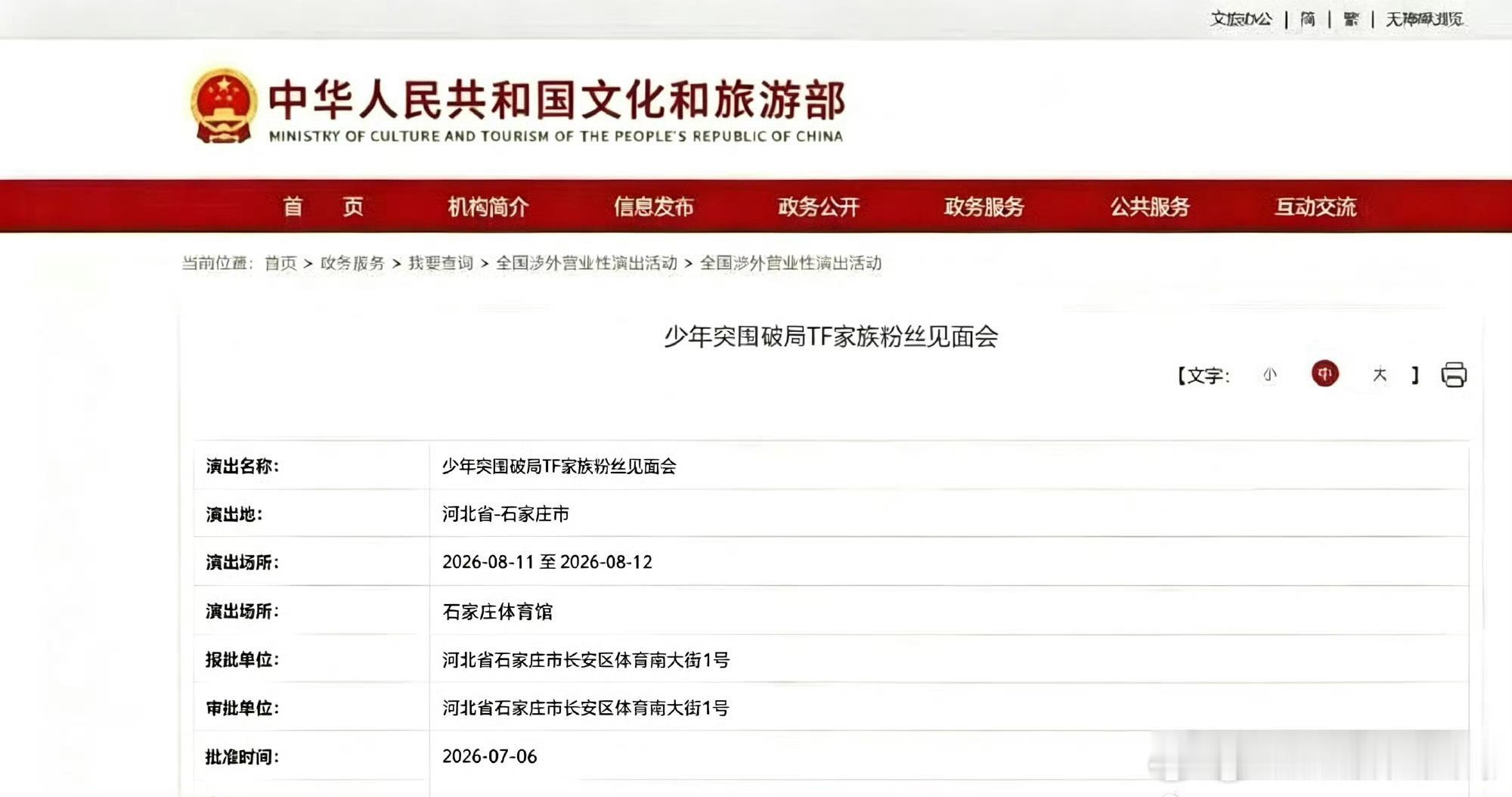Open the 公共服务 menu
The image size is (1512, 797).
point(1150,206)
